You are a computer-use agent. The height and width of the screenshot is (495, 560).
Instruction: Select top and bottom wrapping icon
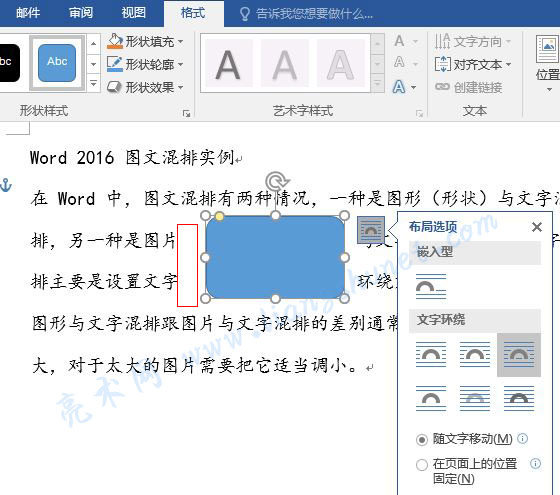[x=431, y=398]
